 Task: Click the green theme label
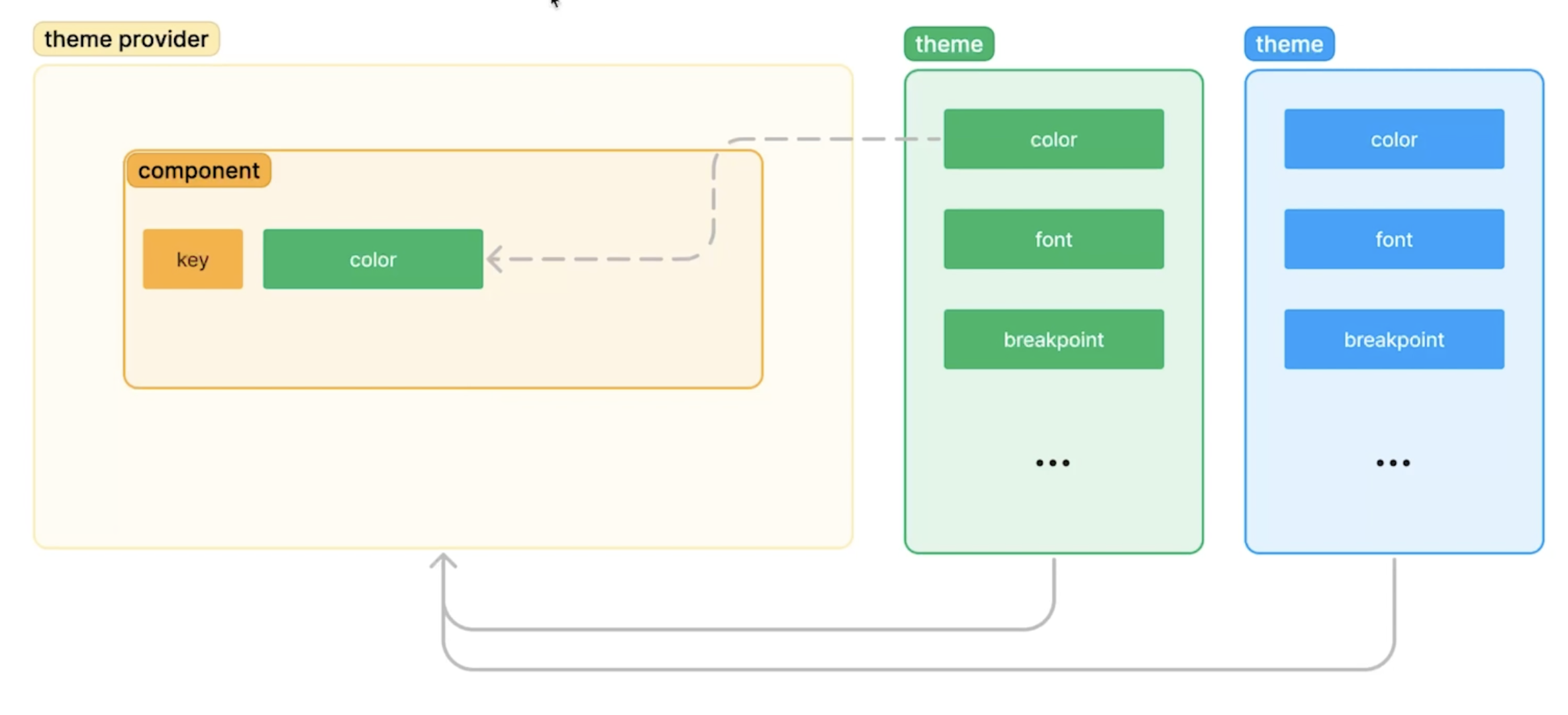948,44
